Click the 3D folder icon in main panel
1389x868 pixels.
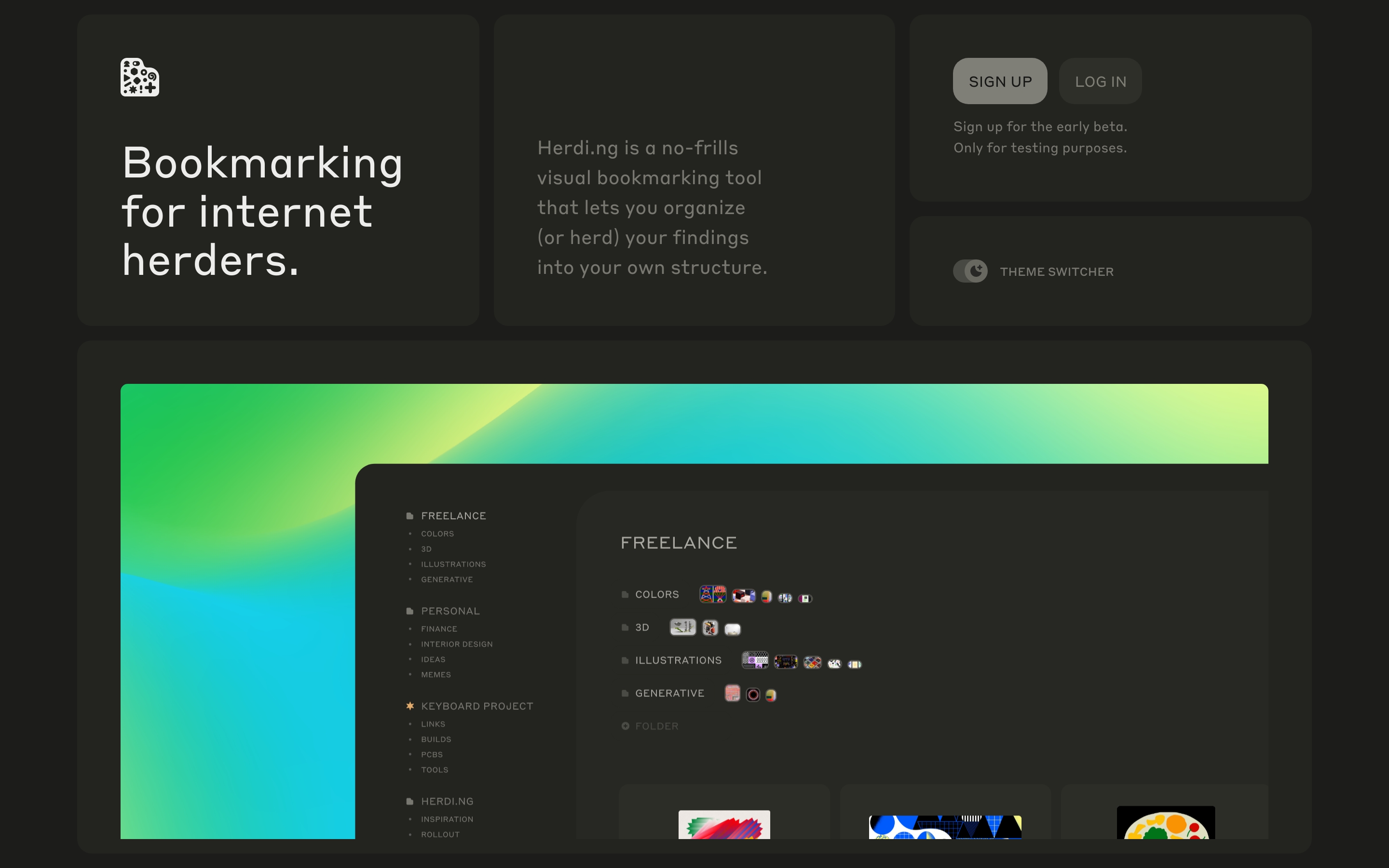pos(625,627)
